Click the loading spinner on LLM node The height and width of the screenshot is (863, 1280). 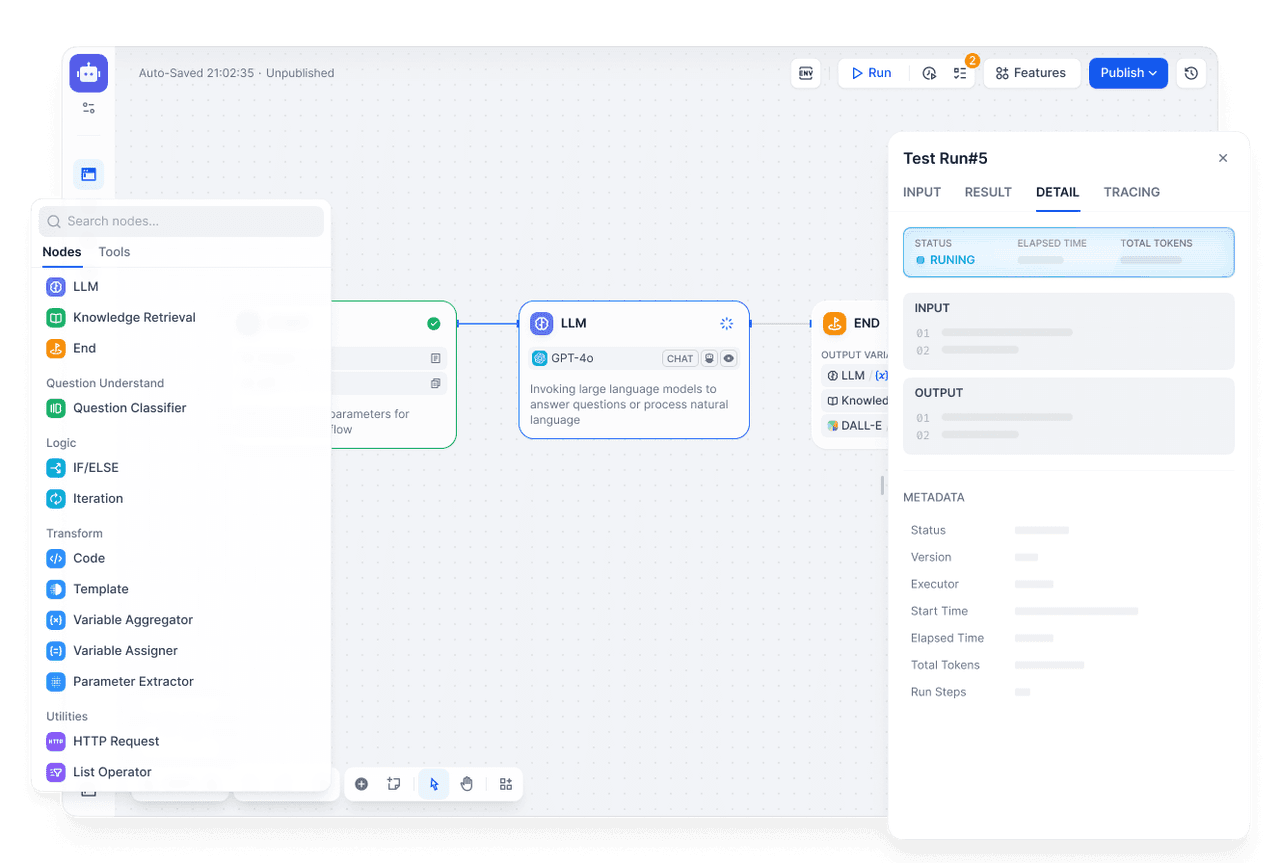tap(727, 323)
